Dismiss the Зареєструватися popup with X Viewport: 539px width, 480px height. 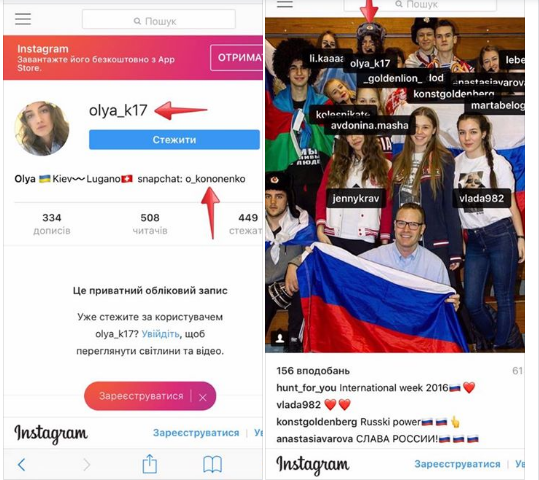pyautogui.click(x=203, y=397)
